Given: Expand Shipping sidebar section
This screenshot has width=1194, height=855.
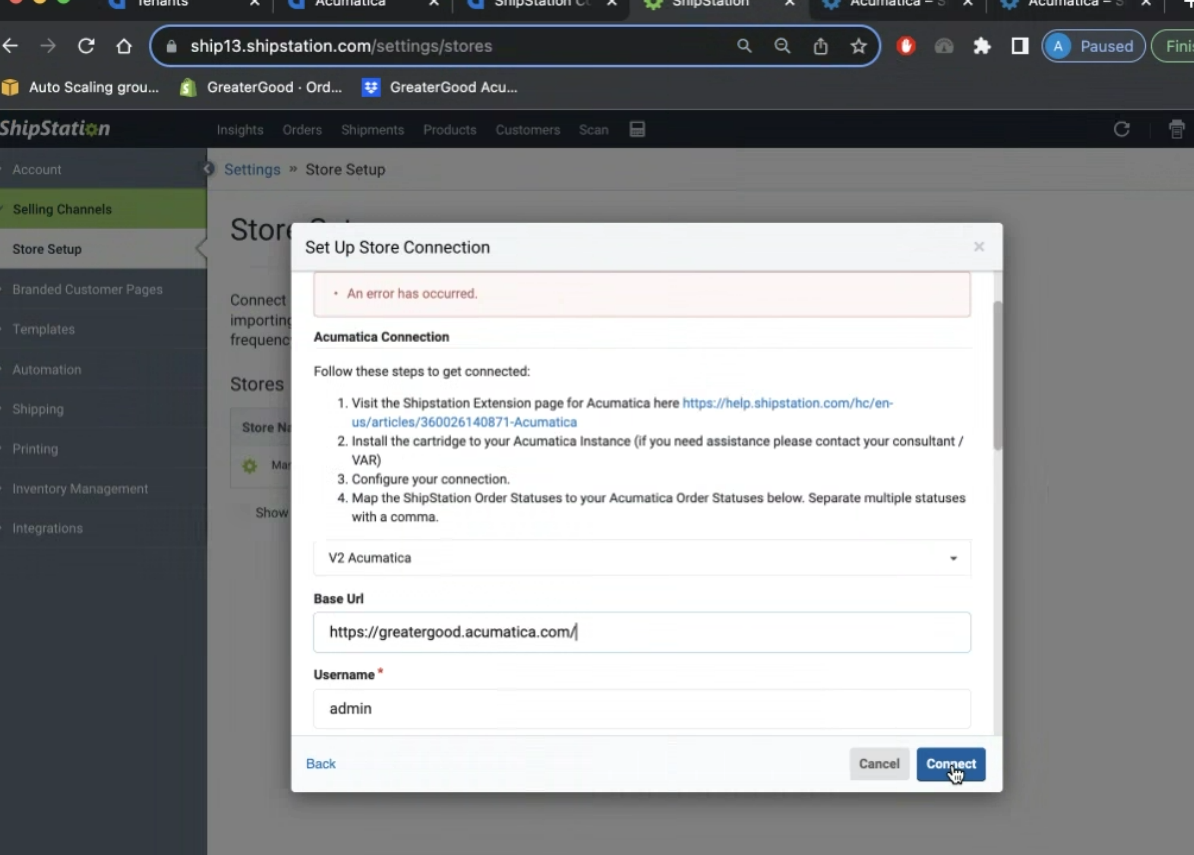Looking at the screenshot, I should [x=103, y=409].
